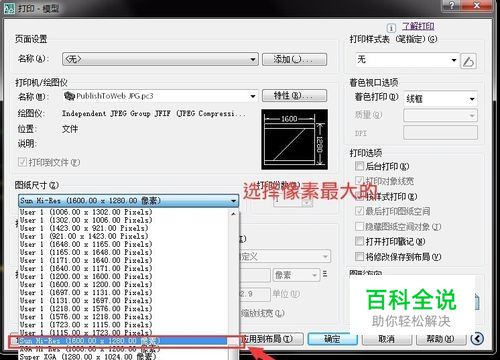Toggle the 按样式打印 checkbox
The image size is (500, 360).
point(359,196)
